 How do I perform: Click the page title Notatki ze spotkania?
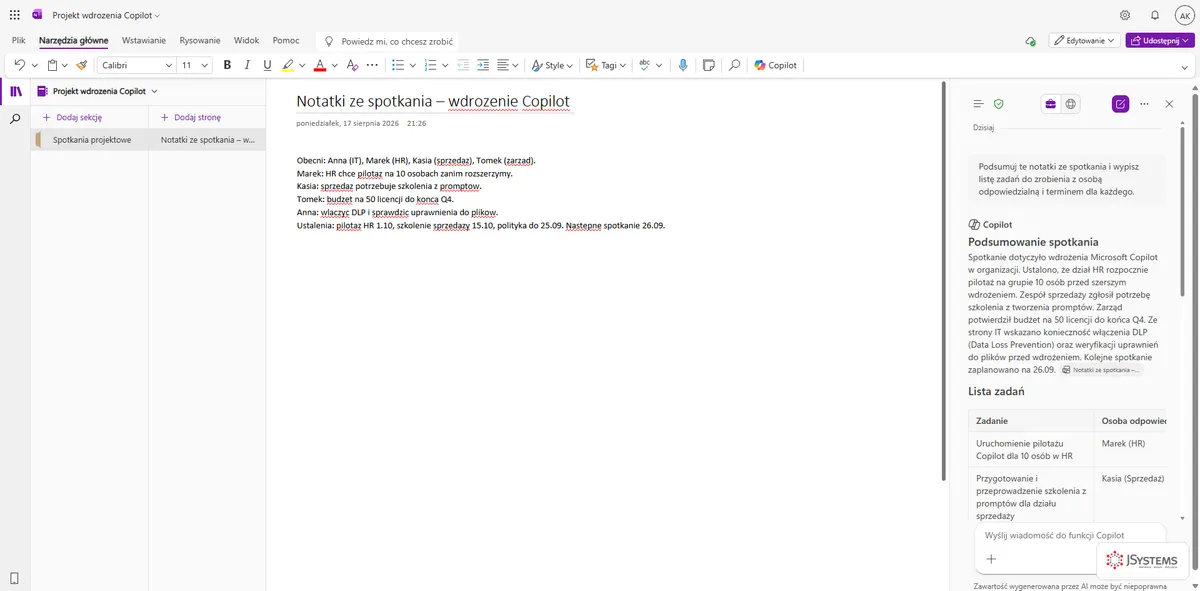[x=433, y=101]
